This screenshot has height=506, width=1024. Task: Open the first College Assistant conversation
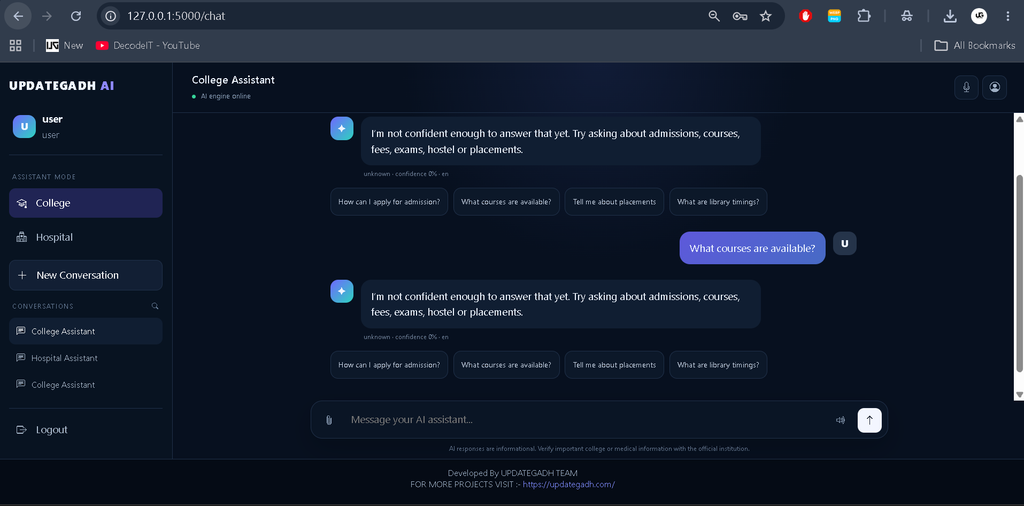click(x=86, y=331)
